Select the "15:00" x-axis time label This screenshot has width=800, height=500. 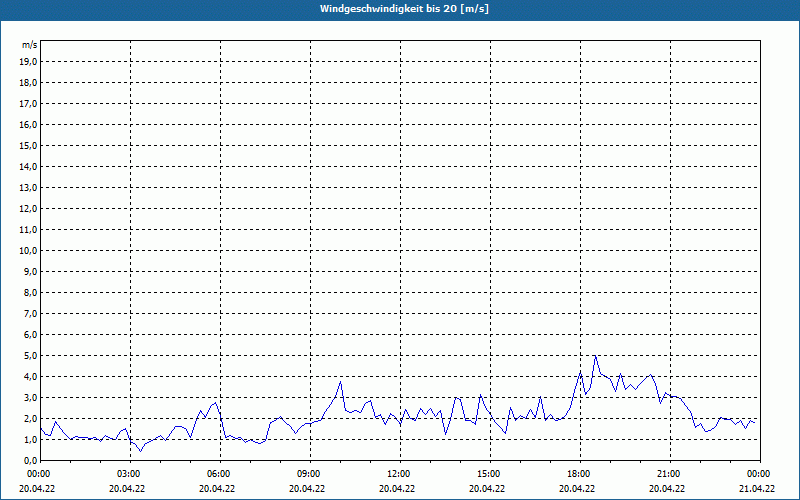point(490,474)
